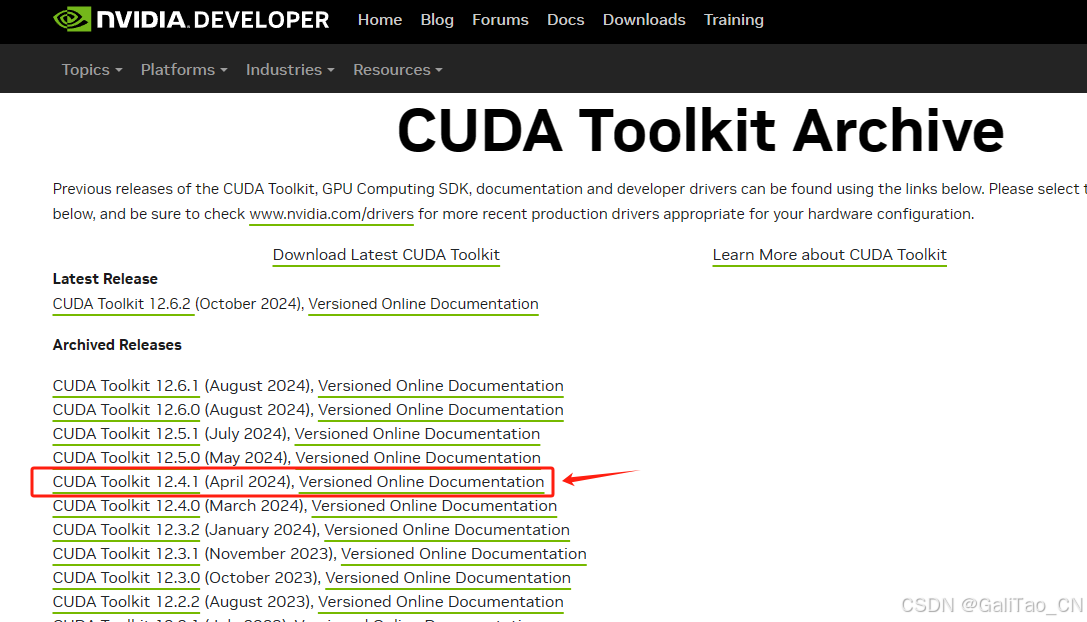The height and width of the screenshot is (622, 1087).
Task: Open Versioned Online Documentation for 12.3.0
Action: (x=448, y=578)
